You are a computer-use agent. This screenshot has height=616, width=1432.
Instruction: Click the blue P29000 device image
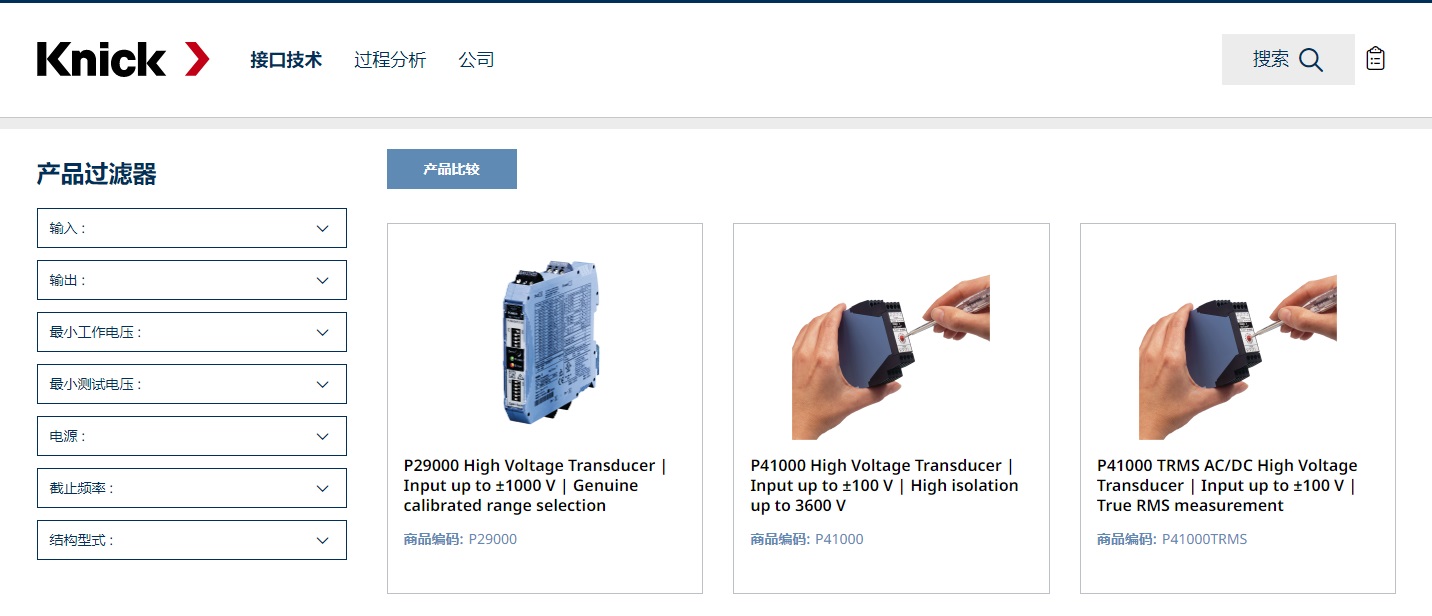pos(545,342)
